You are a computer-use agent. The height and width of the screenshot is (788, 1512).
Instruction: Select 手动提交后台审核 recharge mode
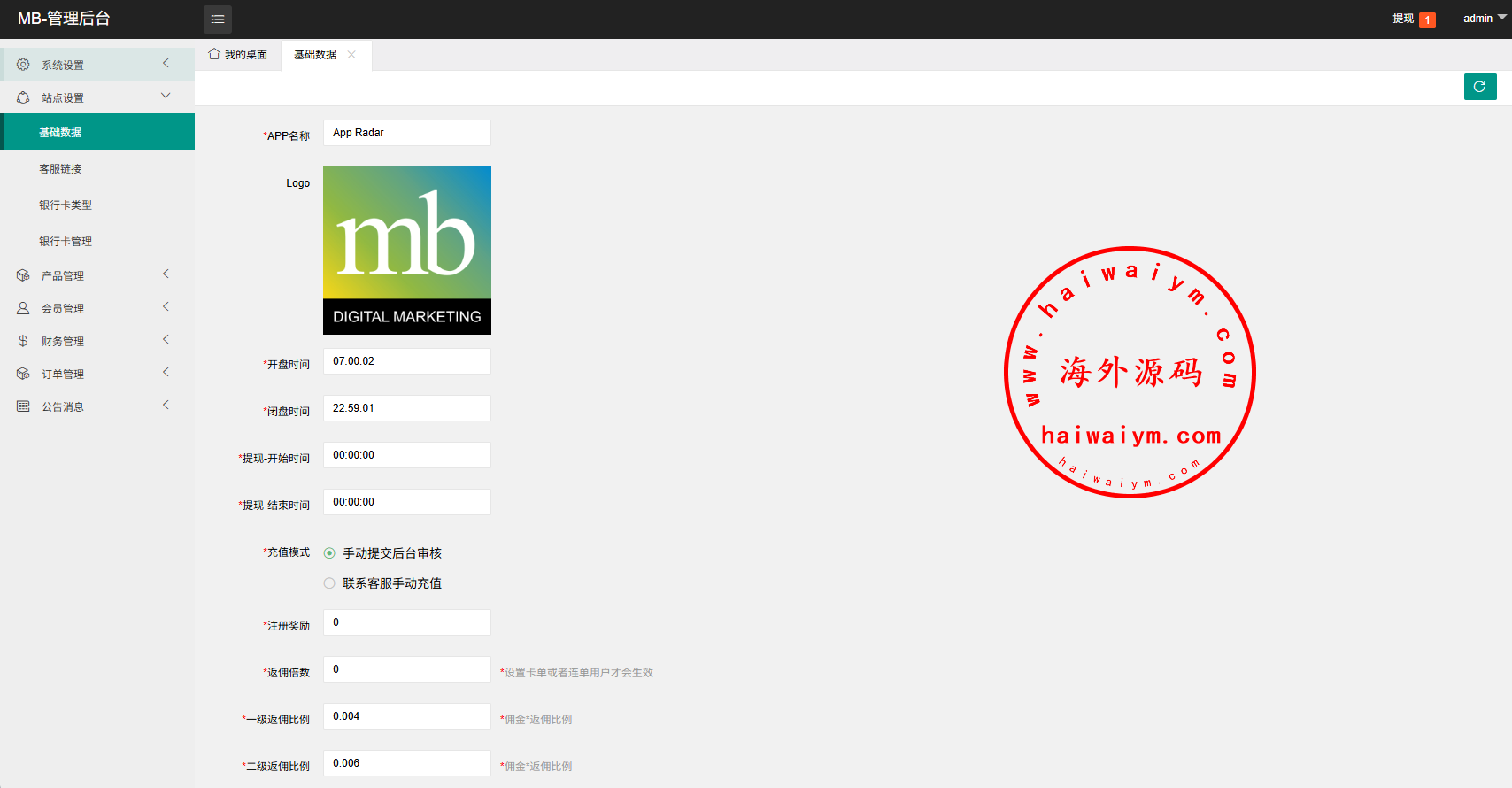[x=329, y=553]
